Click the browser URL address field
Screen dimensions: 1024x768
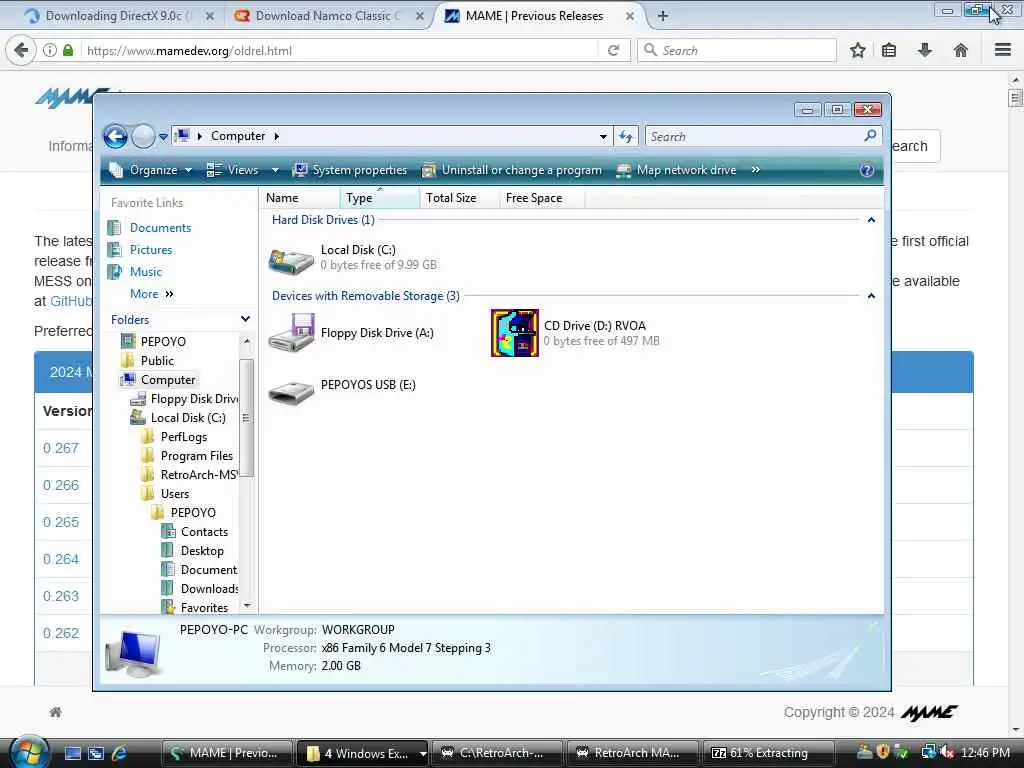340,50
